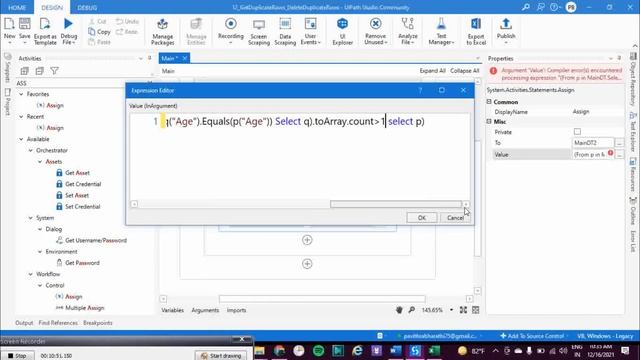Viewport: 640px width, 360px height.
Task: Open the Arguments panel tab
Action: click(205, 310)
